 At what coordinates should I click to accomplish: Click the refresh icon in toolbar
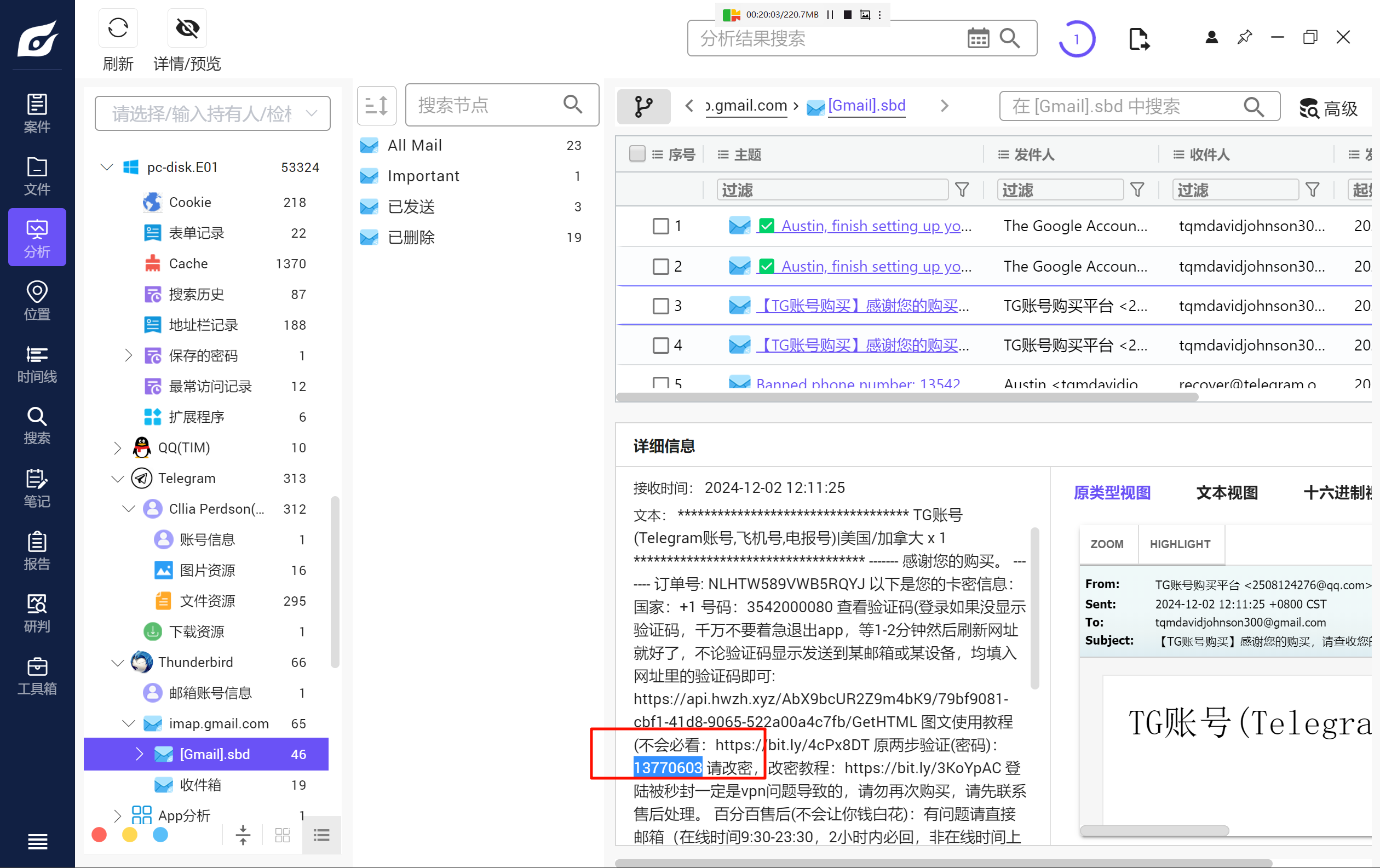click(x=118, y=28)
